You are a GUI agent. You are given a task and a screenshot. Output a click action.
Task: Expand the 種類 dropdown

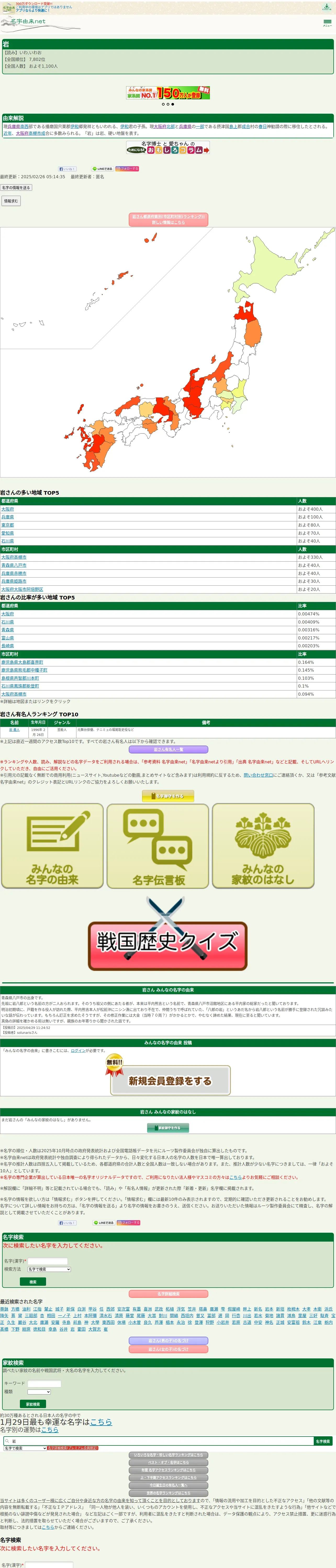point(39,1392)
